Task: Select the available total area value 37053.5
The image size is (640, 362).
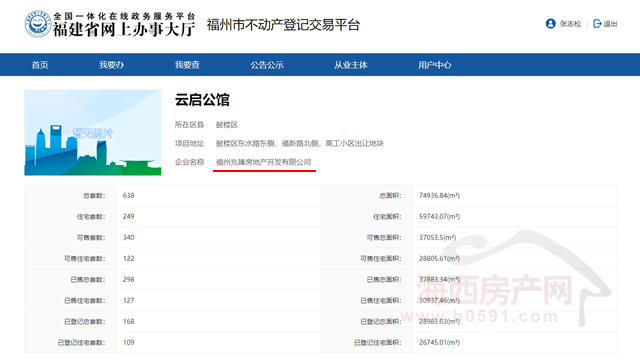Action: 437,238
